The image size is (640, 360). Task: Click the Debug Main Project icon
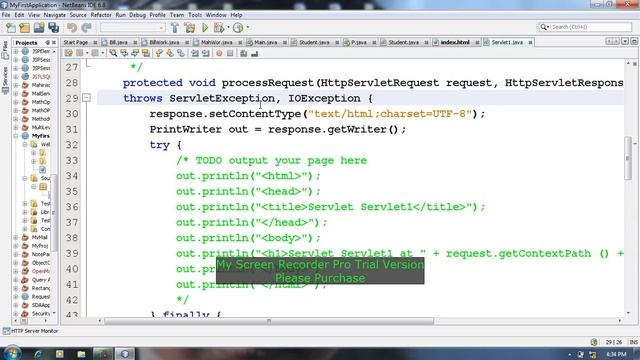pos(219,28)
